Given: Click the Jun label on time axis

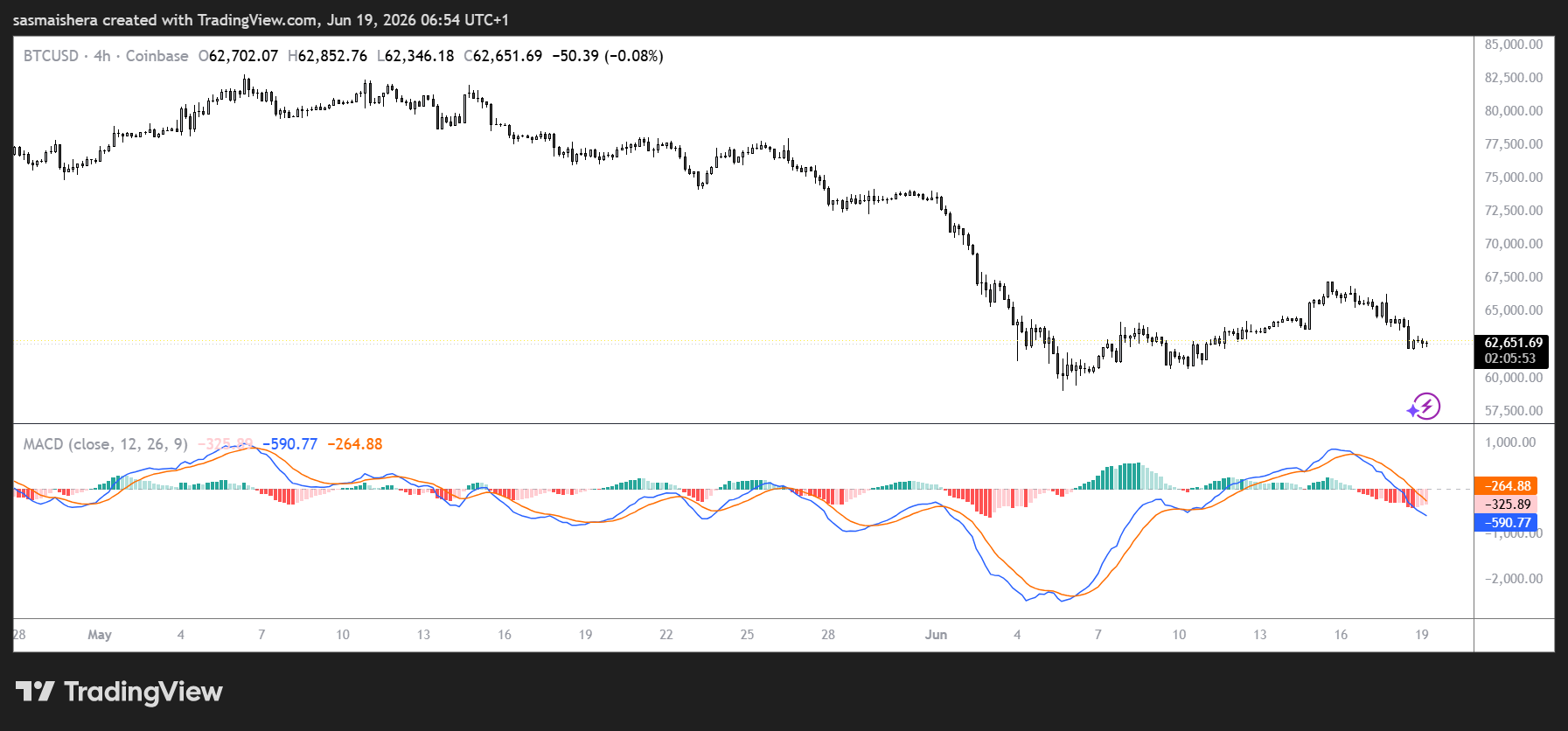Looking at the screenshot, I should pos(936,635).
